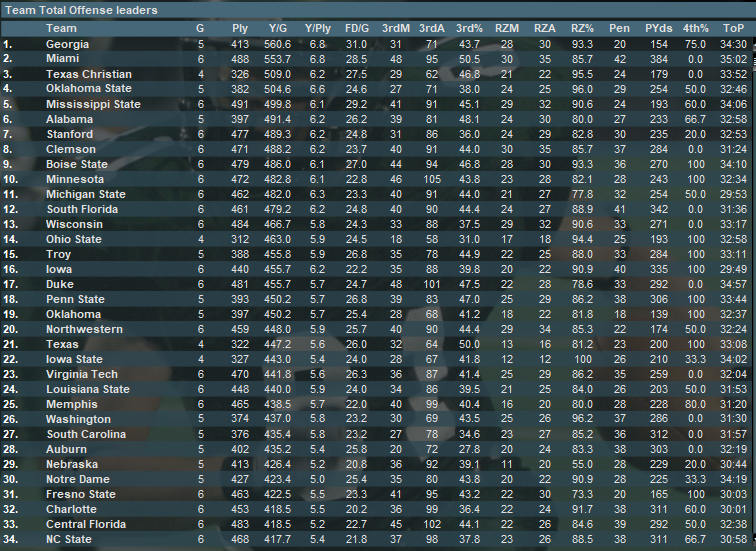Image resolution: width=756 pixels, height=551 pixels.
Task: Sort by 3rd% column header
Action: (469, 28)
